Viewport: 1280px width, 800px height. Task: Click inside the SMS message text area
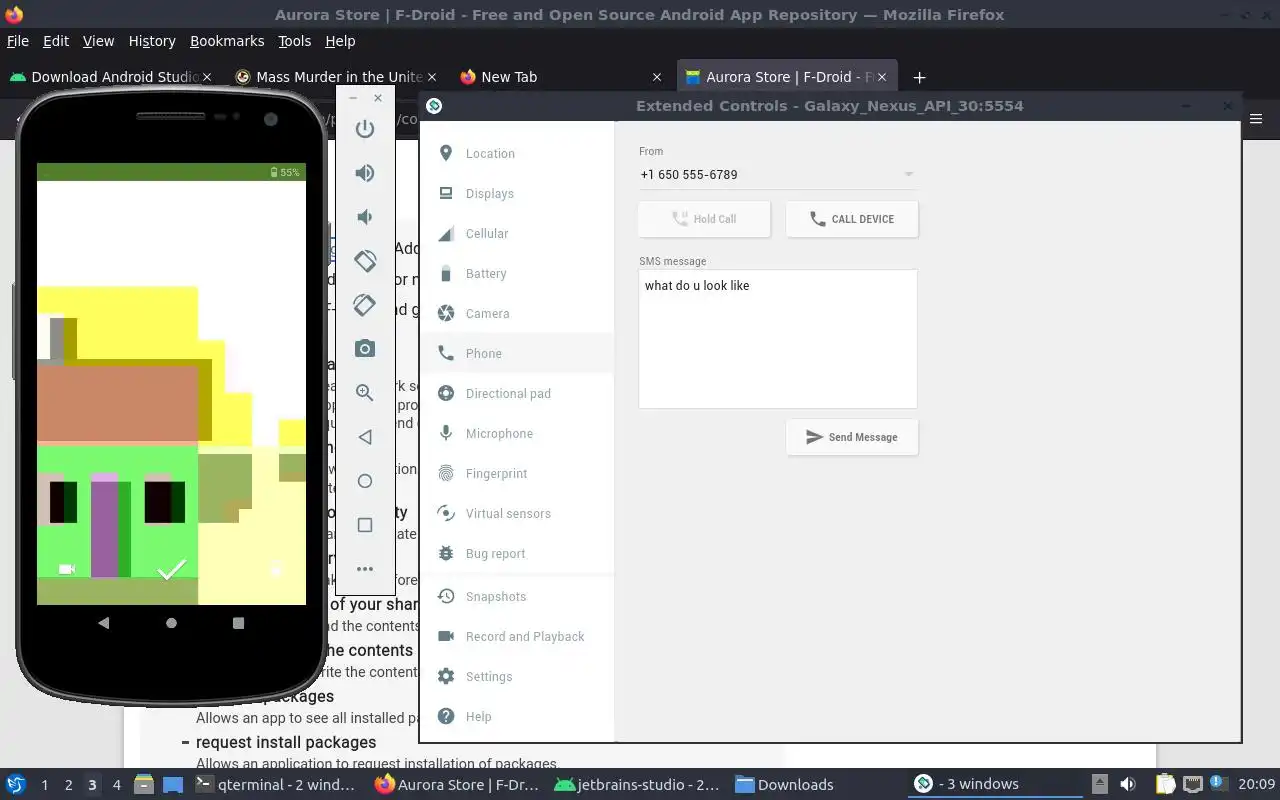pos(778,339)
